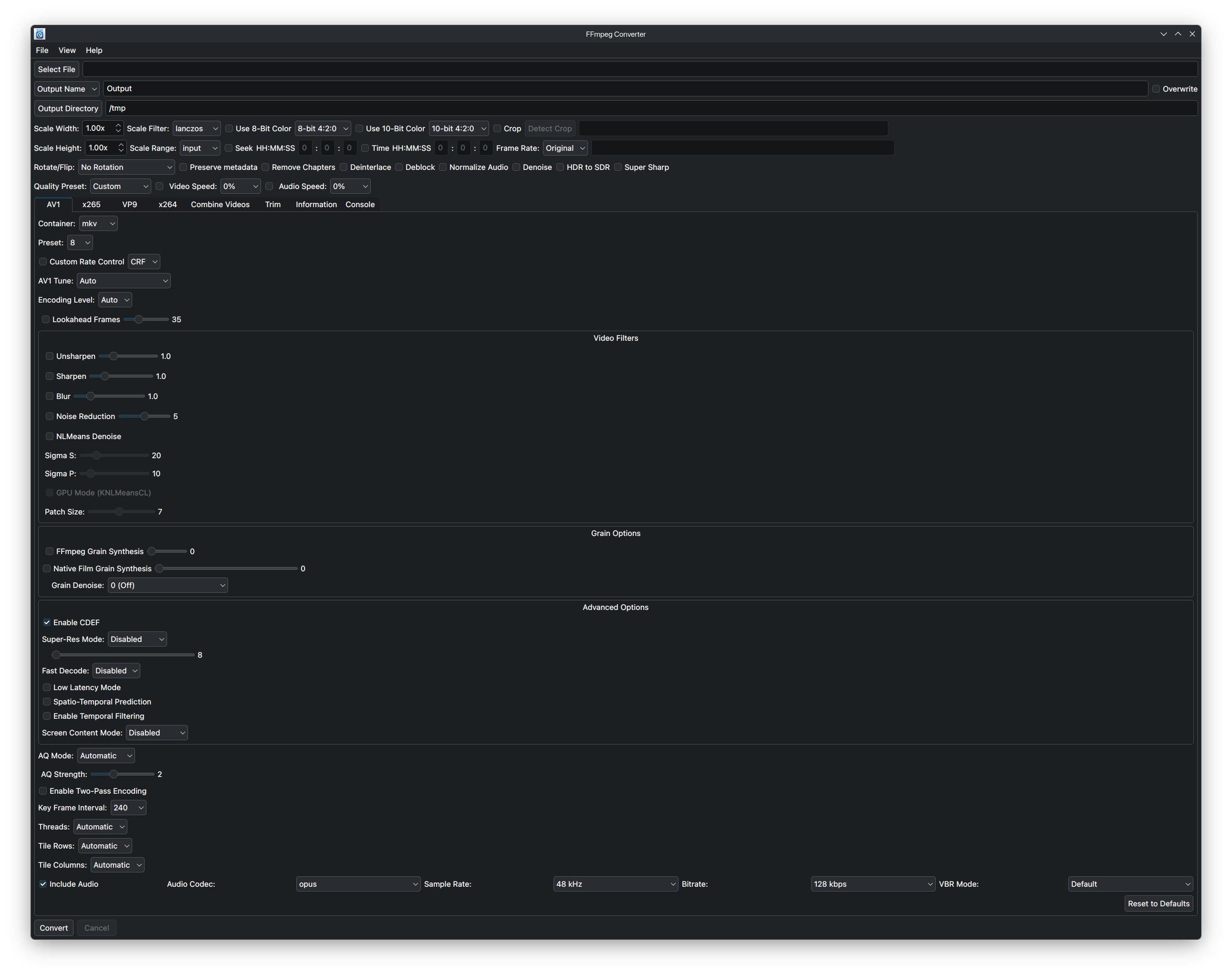The image size is (1232, 976).
Task: Uncheck Include Audio
Action: click(x=43, y=884)
